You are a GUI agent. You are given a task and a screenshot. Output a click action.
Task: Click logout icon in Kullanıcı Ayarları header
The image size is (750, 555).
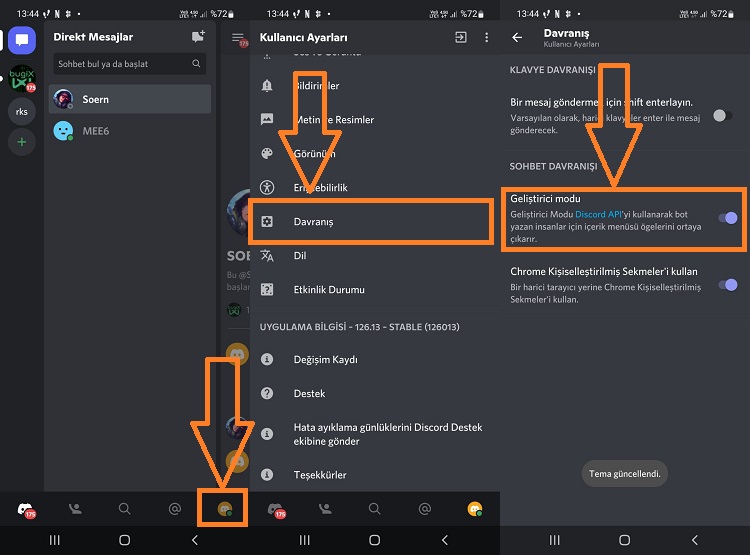(461, 37)
